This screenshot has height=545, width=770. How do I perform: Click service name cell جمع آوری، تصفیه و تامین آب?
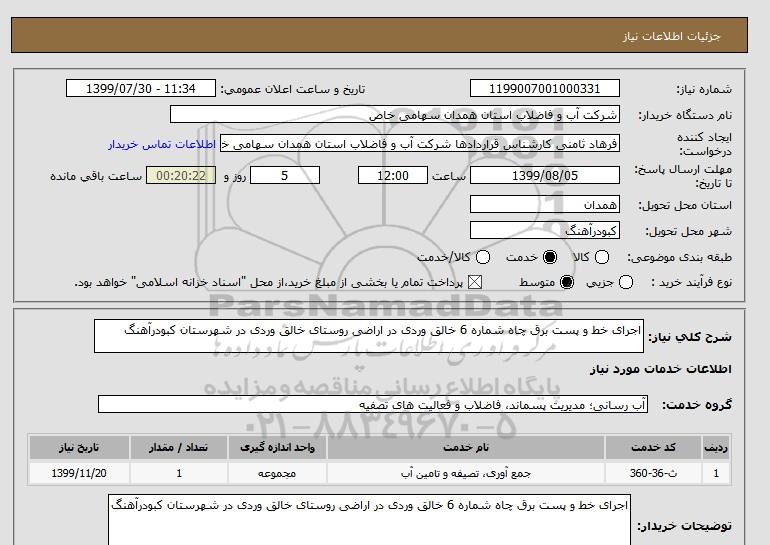[x=466, y=473]
